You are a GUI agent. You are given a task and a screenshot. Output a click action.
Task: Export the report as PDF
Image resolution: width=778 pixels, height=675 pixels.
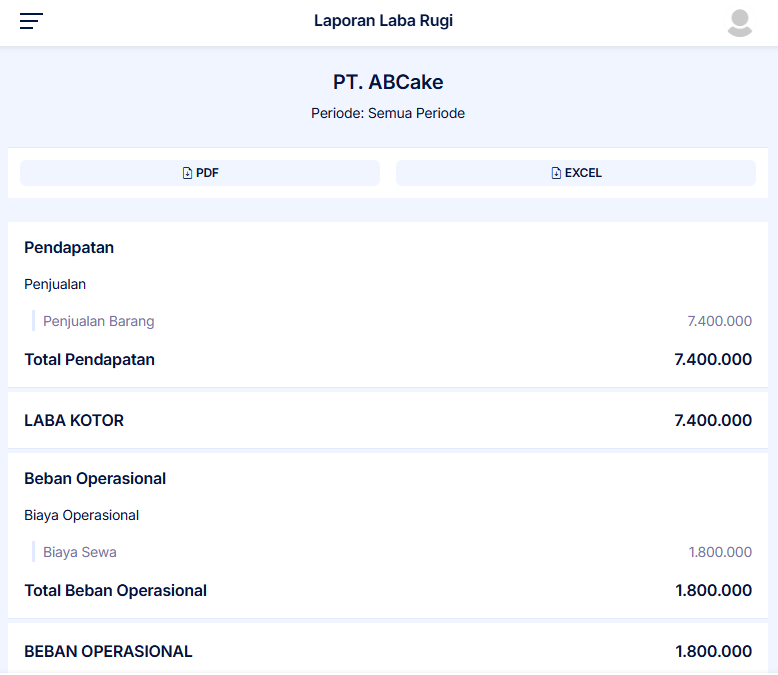click(x=200, y=173)
